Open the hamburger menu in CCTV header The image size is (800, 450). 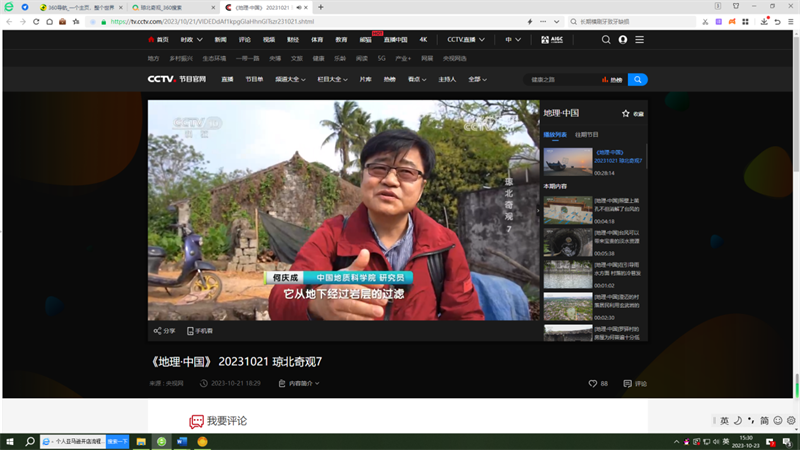640,40
